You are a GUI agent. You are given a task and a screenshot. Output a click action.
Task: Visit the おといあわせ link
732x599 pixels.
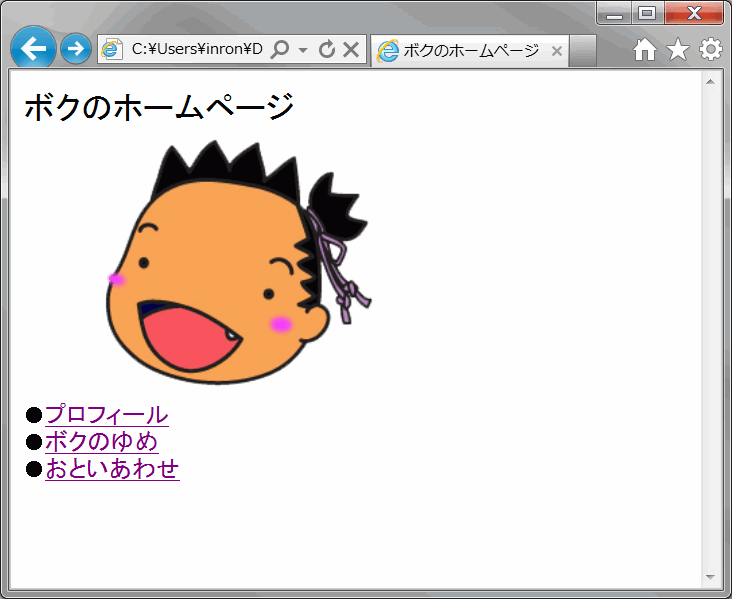tap(112, 468)
